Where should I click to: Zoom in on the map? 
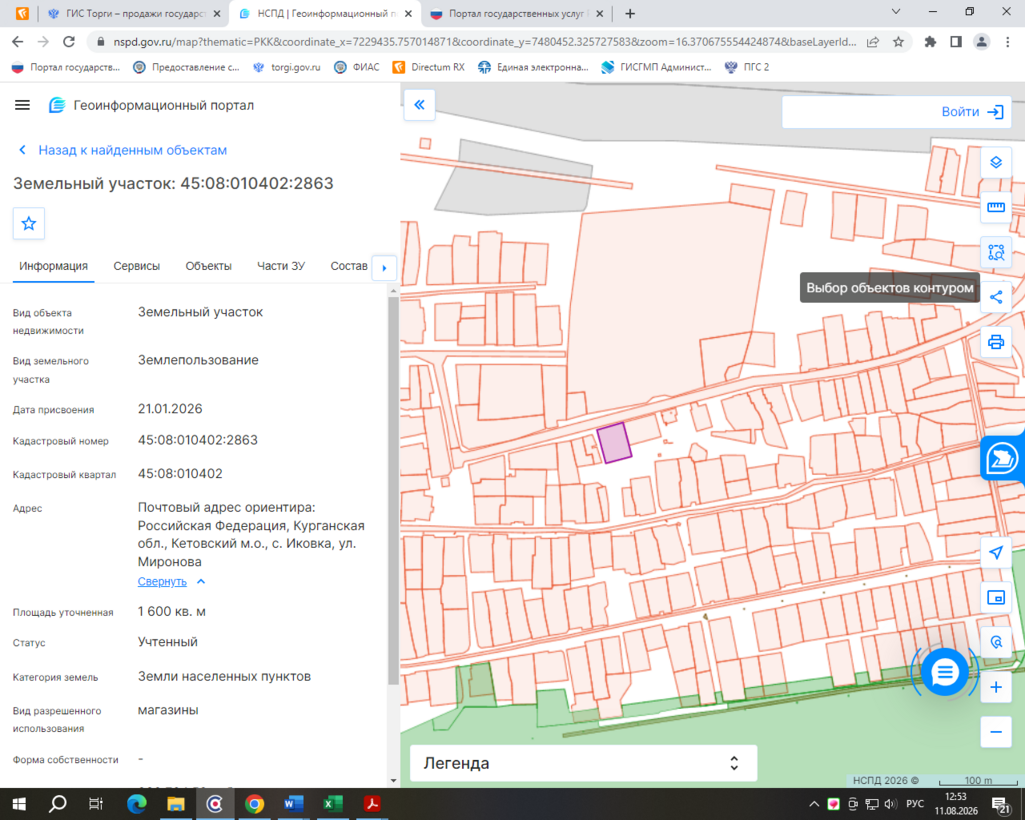click(996, 687)
